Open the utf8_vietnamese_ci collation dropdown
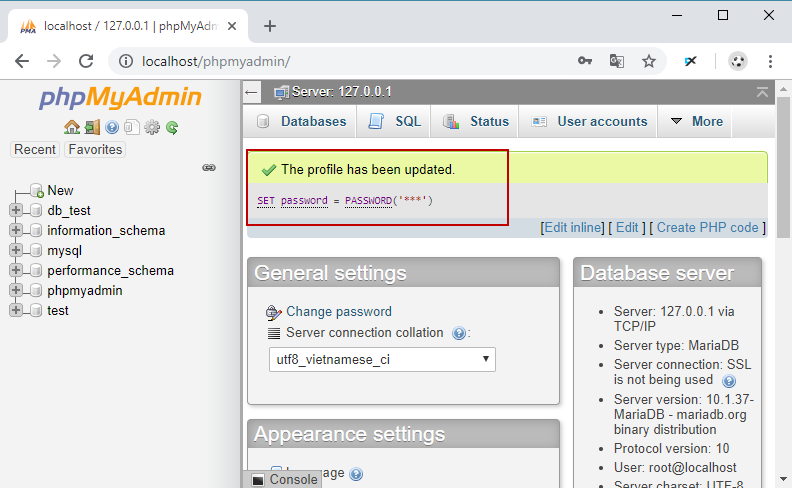792x488 pixels. (382, 359)
